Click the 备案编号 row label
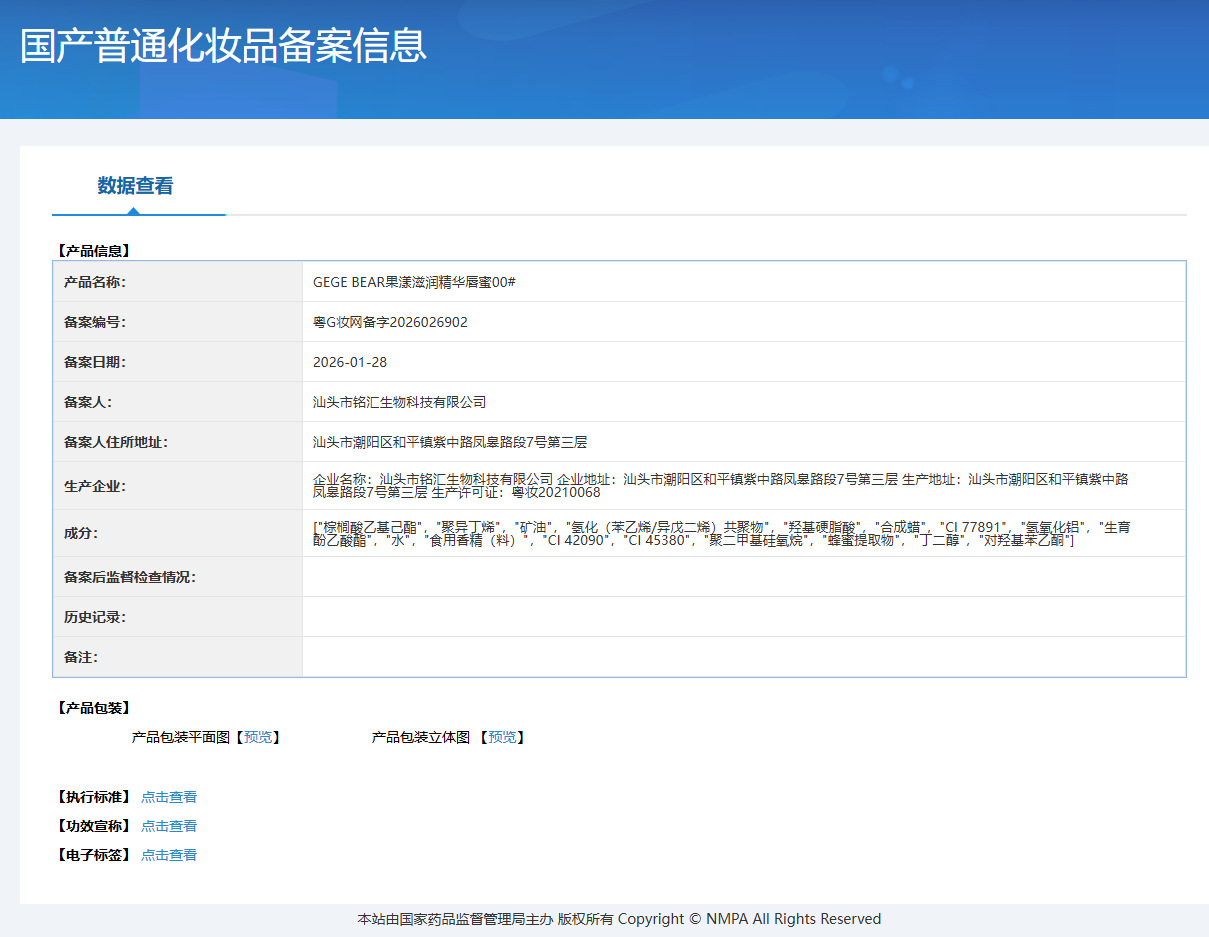 (95, 322)
